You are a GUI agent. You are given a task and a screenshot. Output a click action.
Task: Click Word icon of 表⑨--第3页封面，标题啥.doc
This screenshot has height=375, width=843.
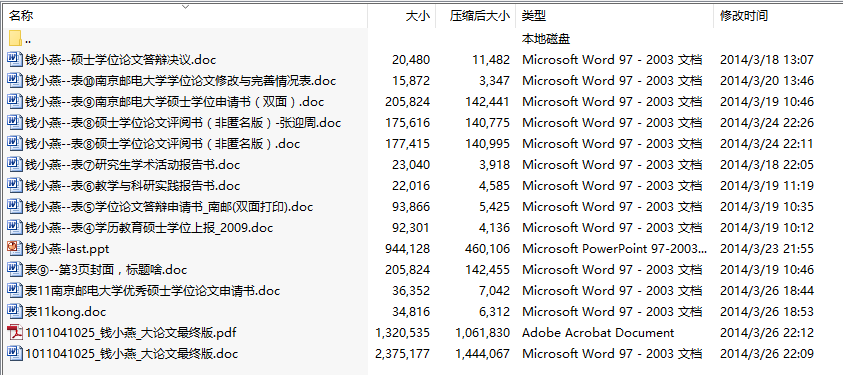(x=15, y=269)
